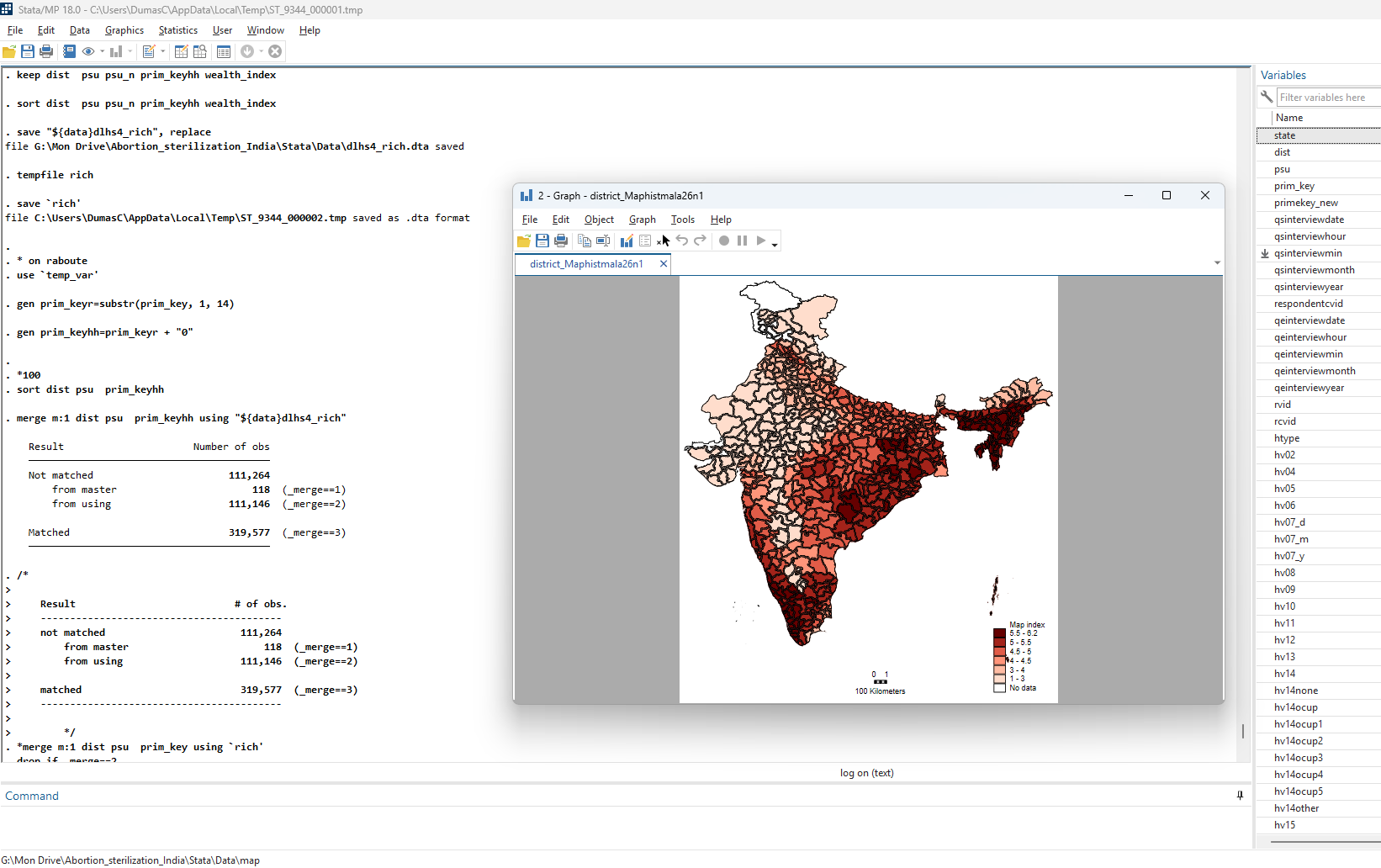Click the darkest legend swatch for 5.5 - 6.2
Viewport: 1381px width, 868px height.
click(x=999, y=633)
